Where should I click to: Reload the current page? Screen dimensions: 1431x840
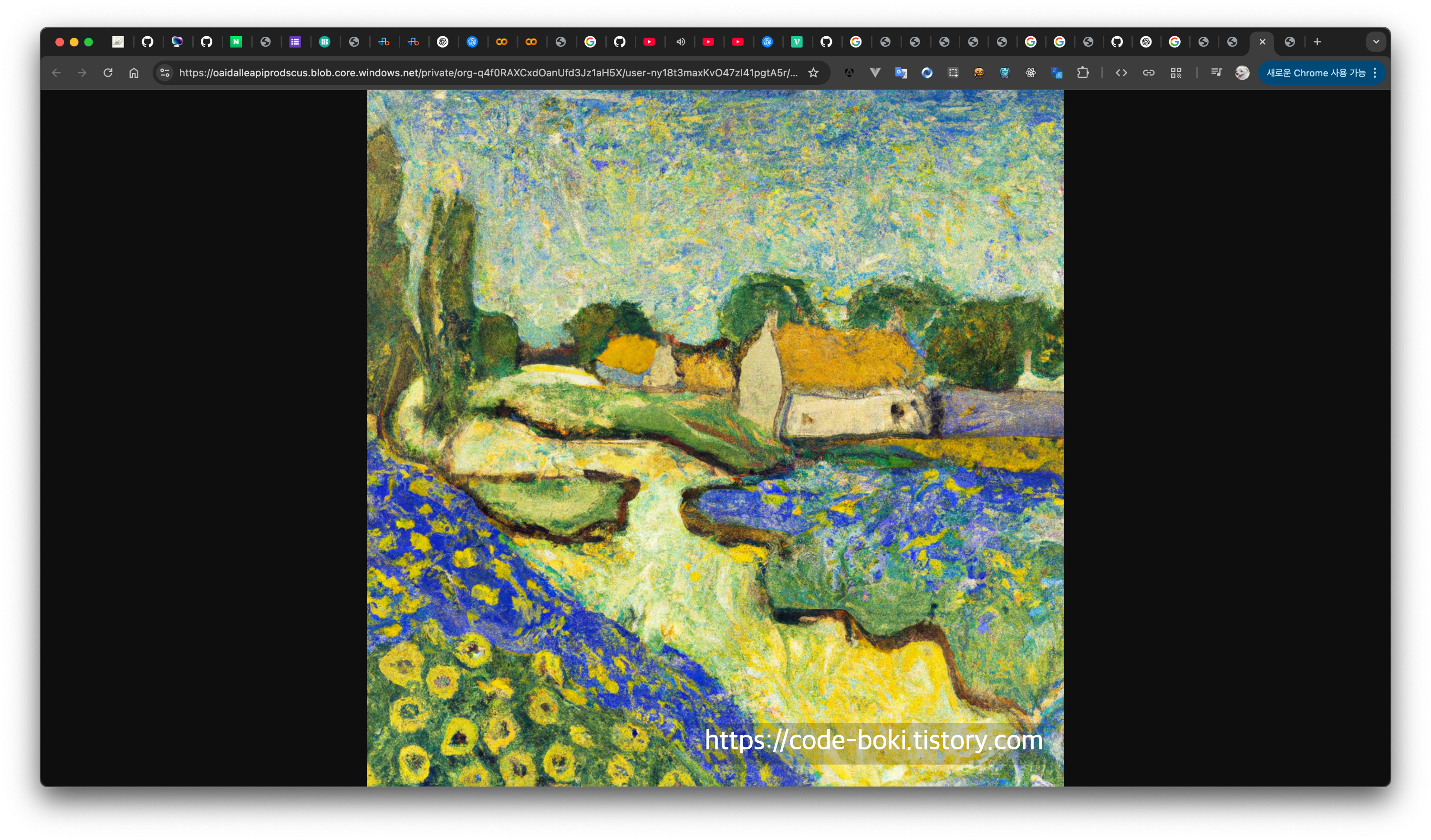108,73
